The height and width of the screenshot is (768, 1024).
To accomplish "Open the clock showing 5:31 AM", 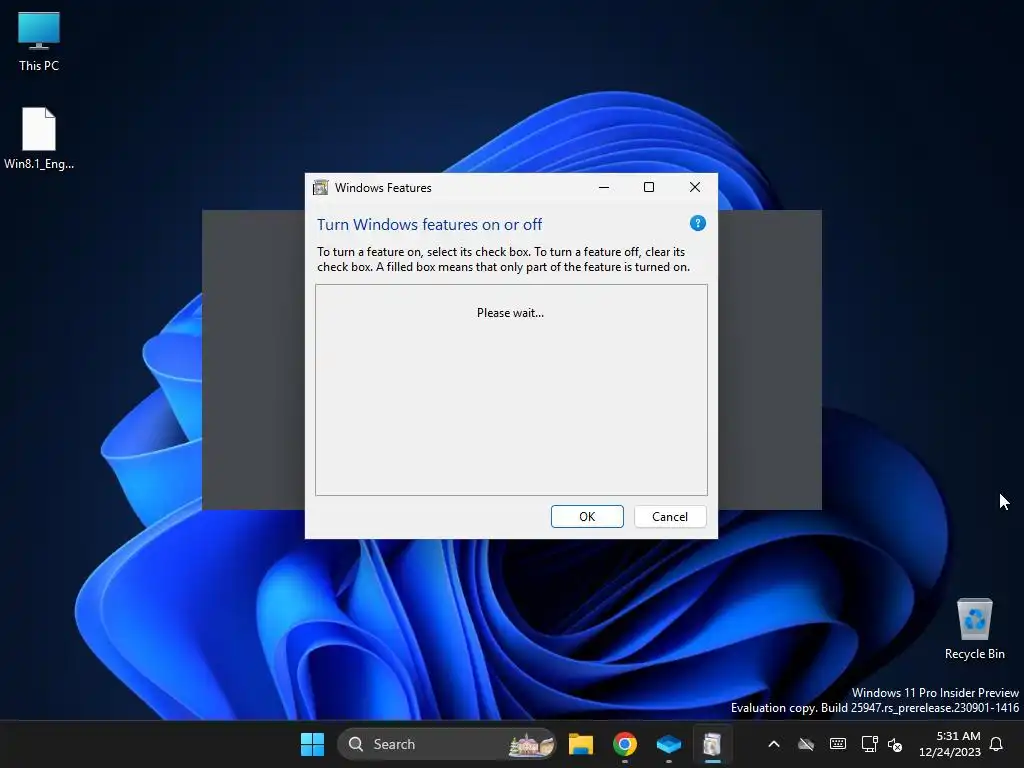I will click(x=950, y=744).
